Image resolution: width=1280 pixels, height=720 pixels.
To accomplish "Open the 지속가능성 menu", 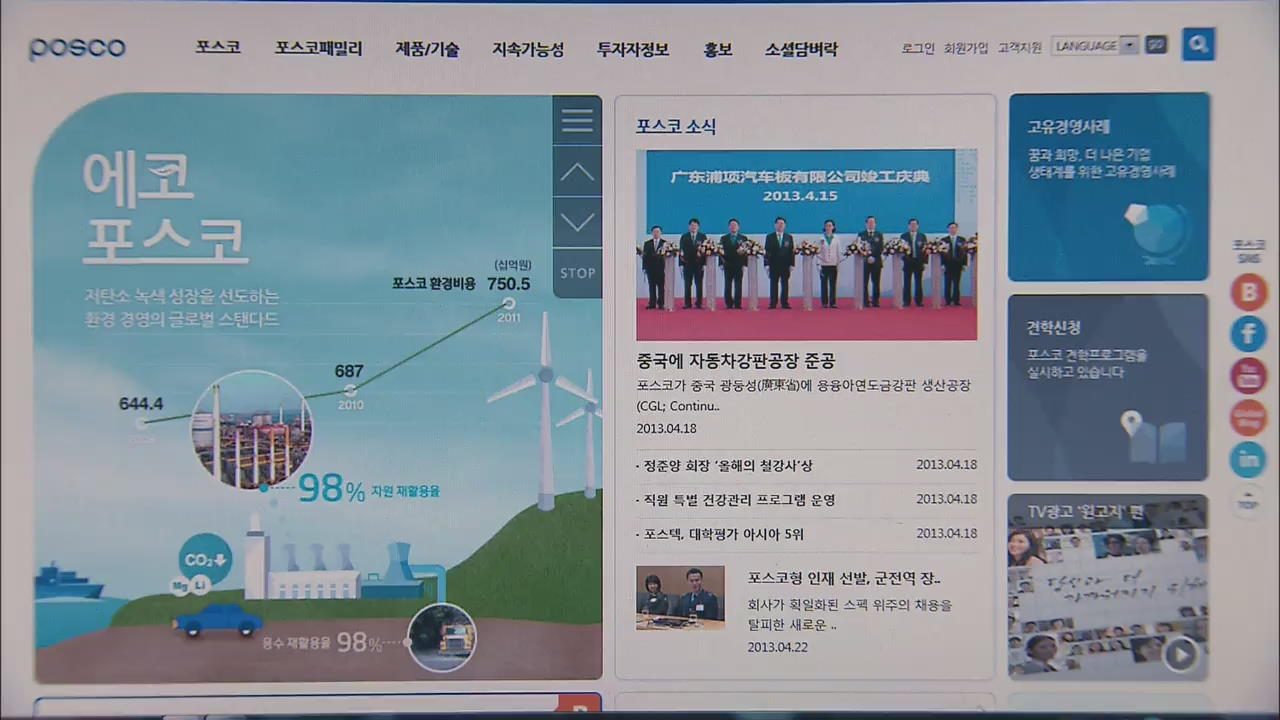I will pos(528,48).
